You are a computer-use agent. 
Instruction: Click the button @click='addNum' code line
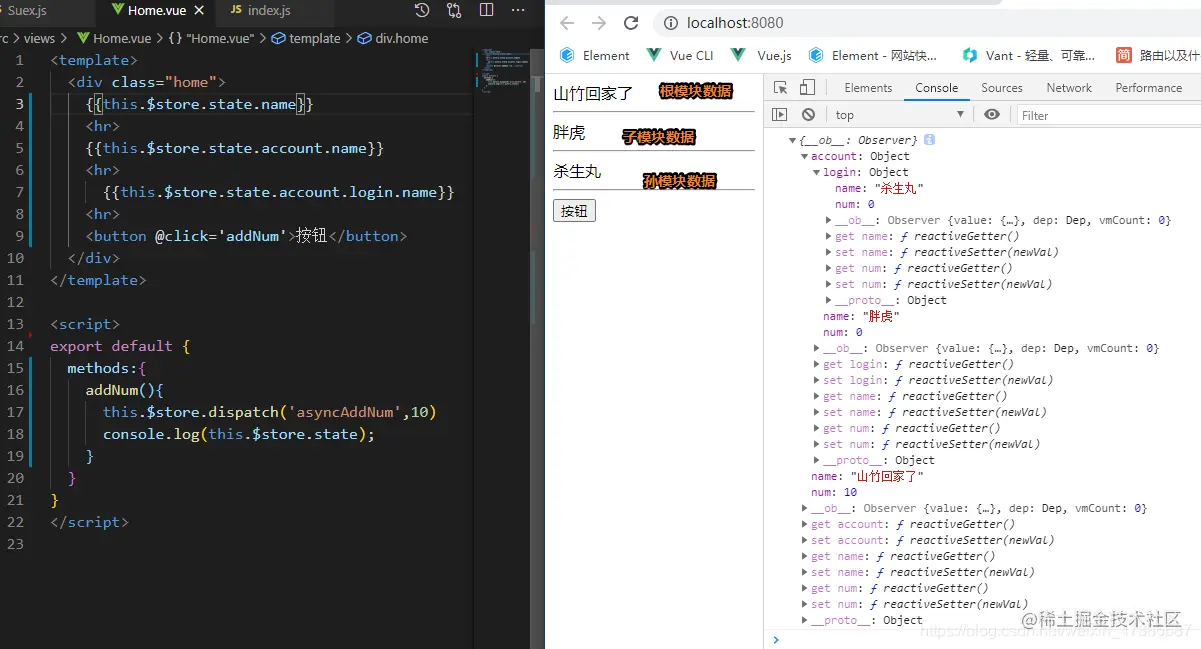(247, 236)
